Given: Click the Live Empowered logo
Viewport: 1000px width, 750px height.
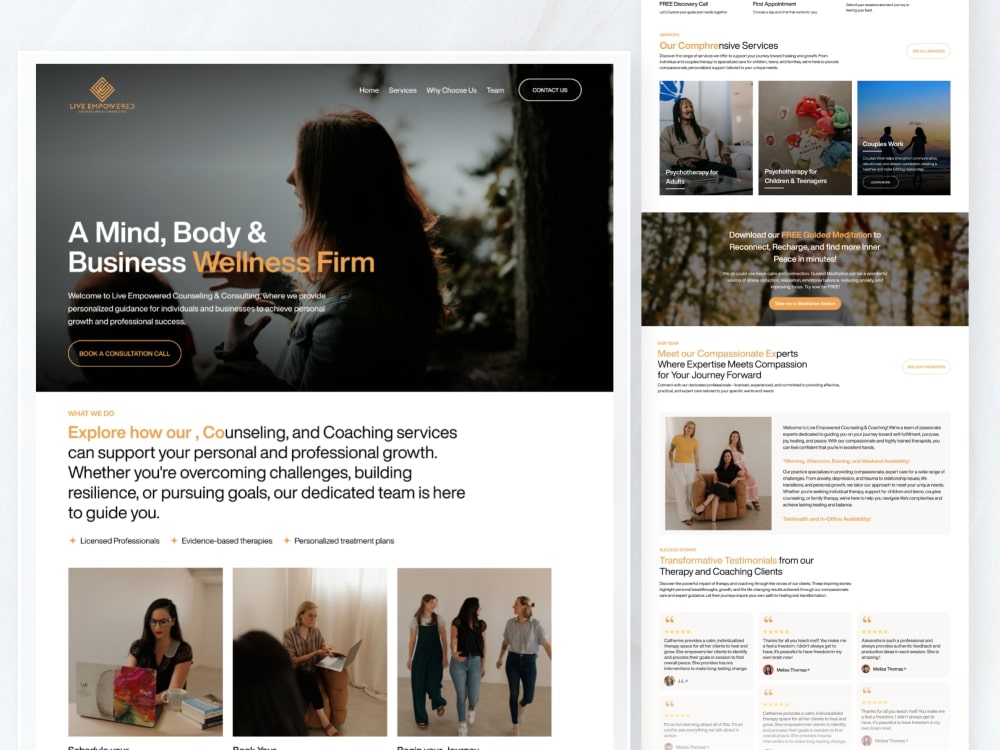Looking at the screenshot, I should (x=102, y=94).
